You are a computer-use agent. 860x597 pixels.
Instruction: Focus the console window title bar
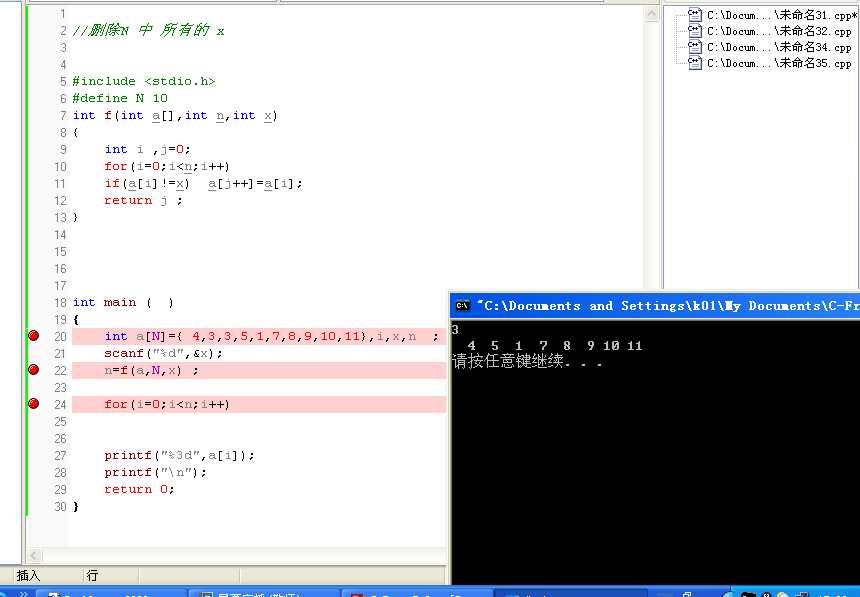pos(655,306)
